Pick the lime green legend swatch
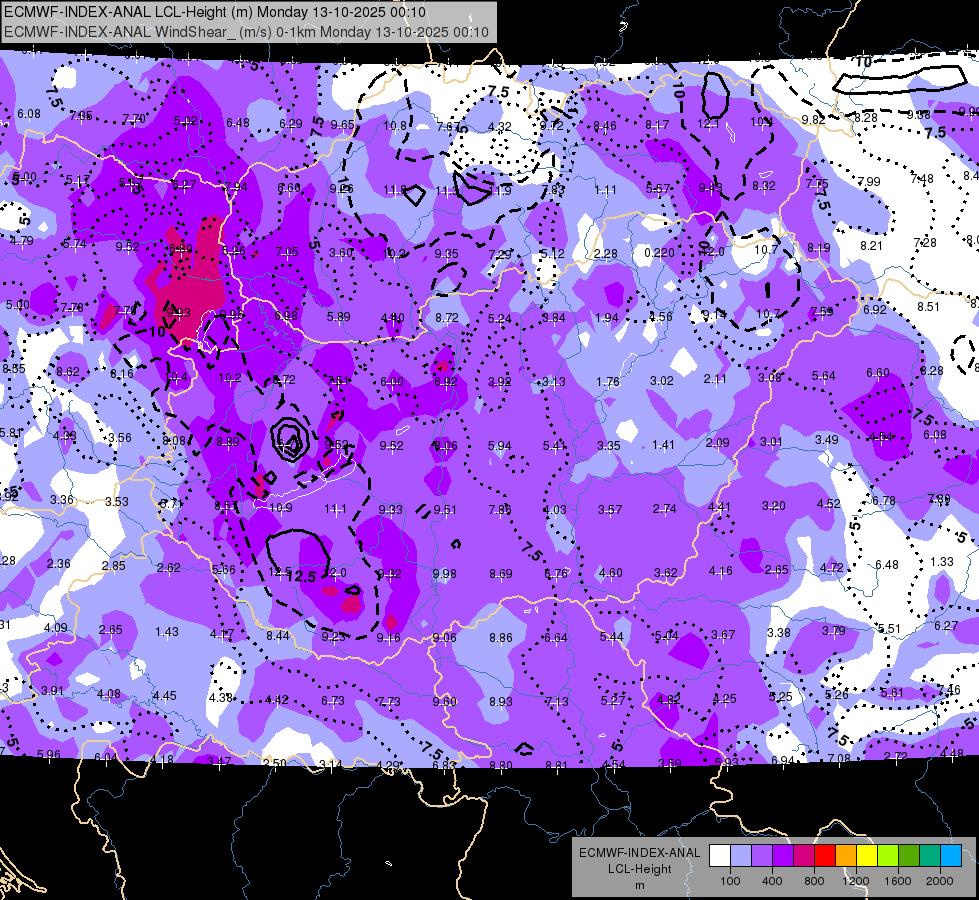The height and width of the screenshot is (900, 979). click(x=888, y=856)
